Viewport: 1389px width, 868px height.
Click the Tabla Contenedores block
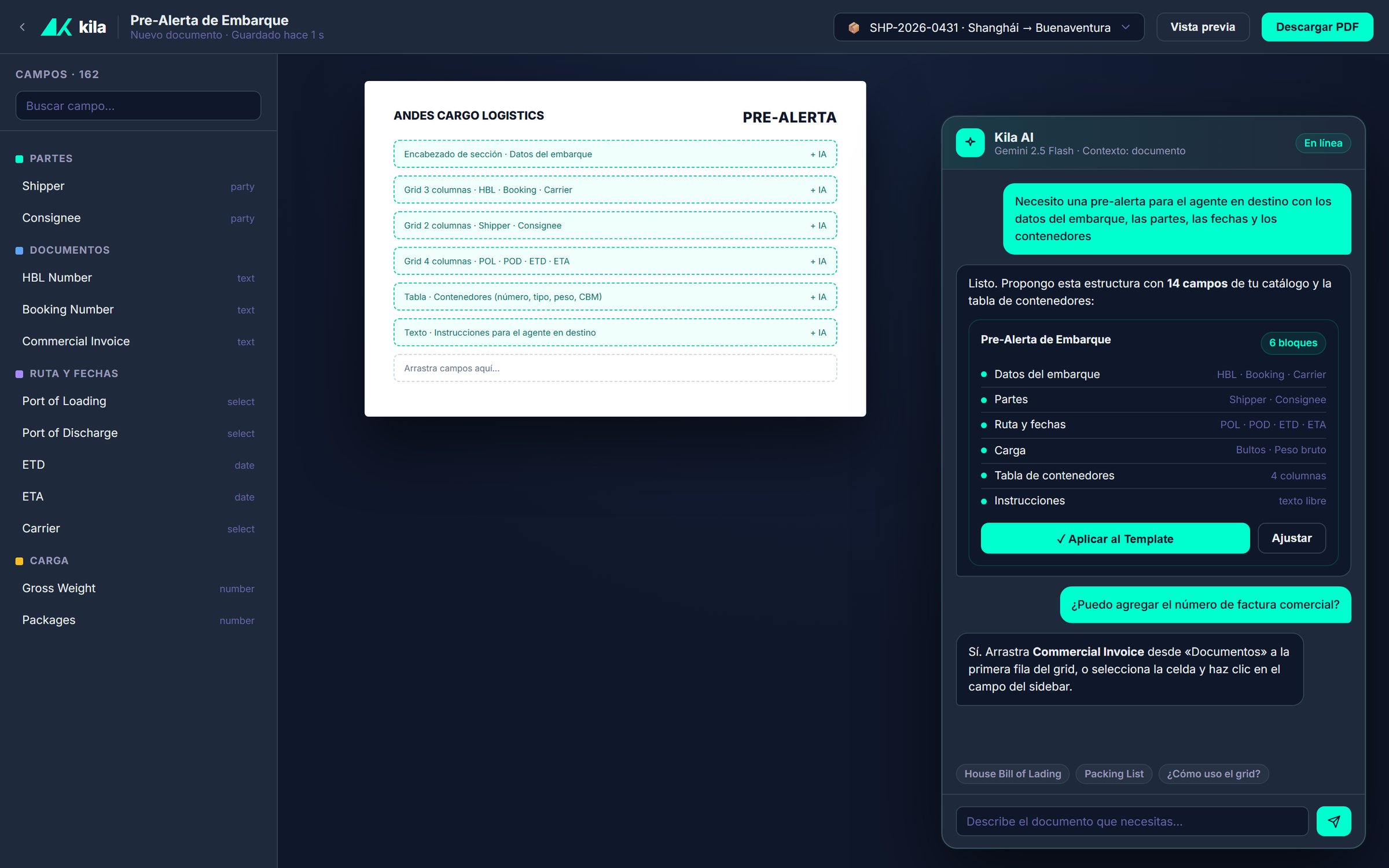point(615,297)
